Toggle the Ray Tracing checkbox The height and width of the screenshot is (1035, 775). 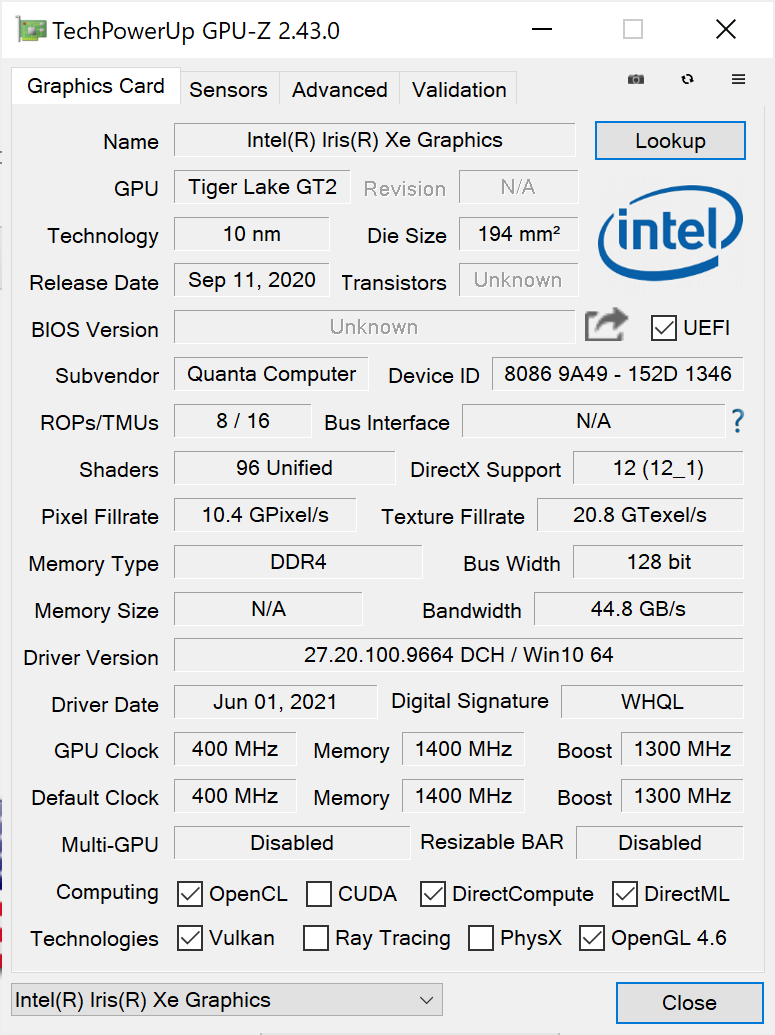316,938
